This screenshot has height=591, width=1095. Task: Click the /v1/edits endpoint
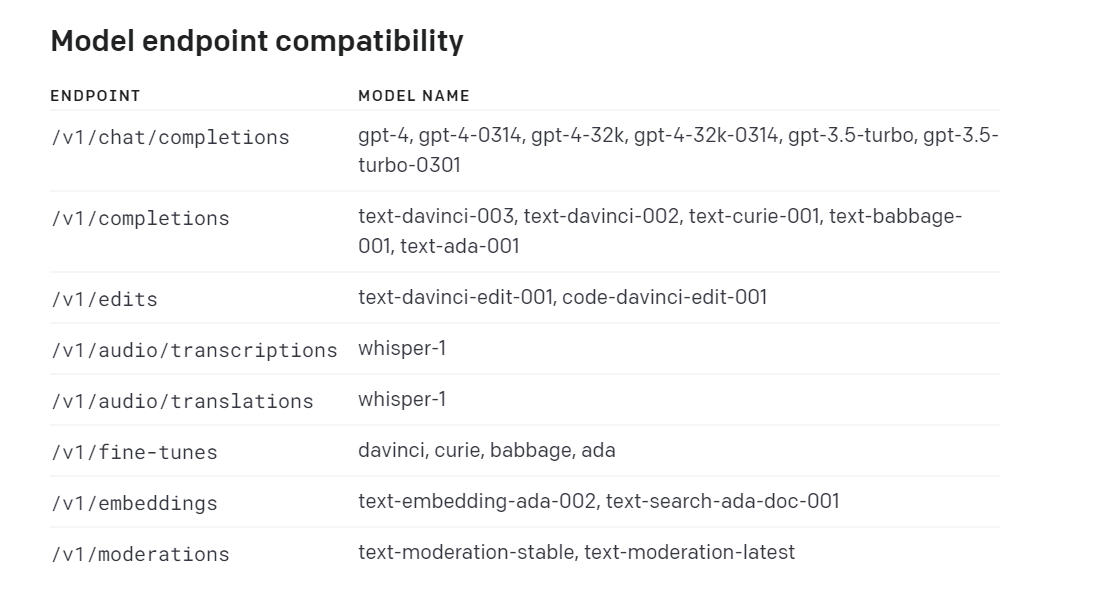(104, 300)
